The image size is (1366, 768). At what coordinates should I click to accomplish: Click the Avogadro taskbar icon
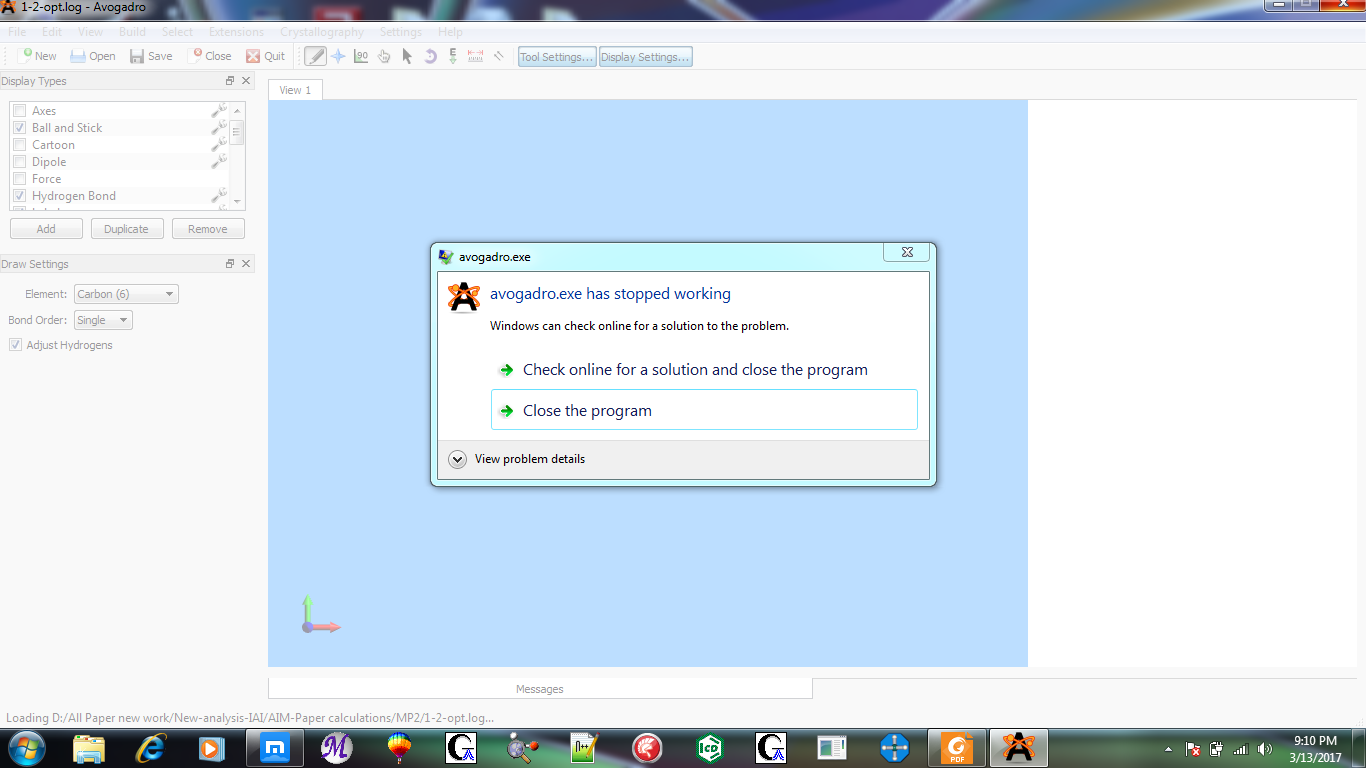click(x=1018, y=747)
